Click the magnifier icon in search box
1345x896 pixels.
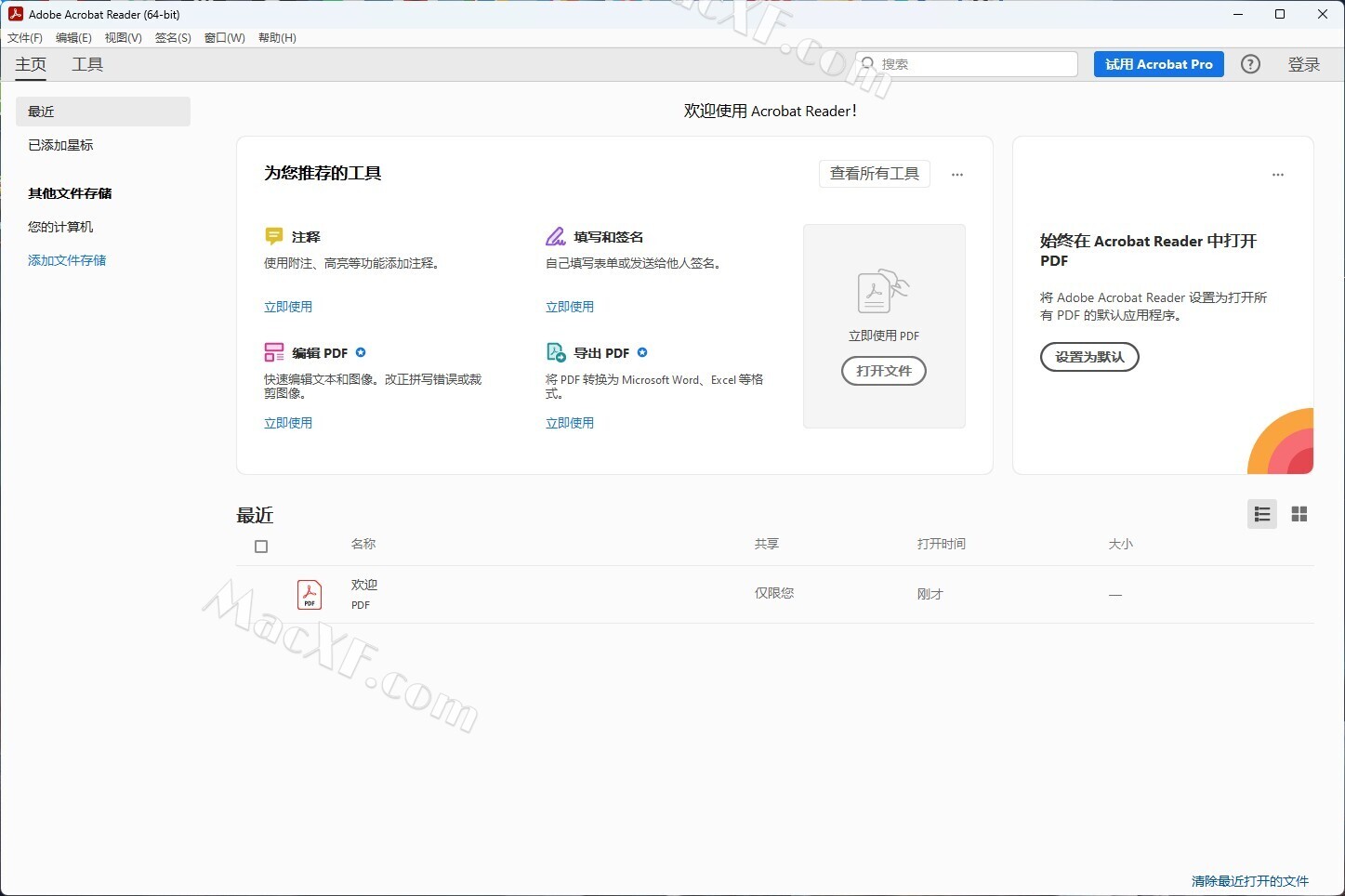(x=867, y=63)
